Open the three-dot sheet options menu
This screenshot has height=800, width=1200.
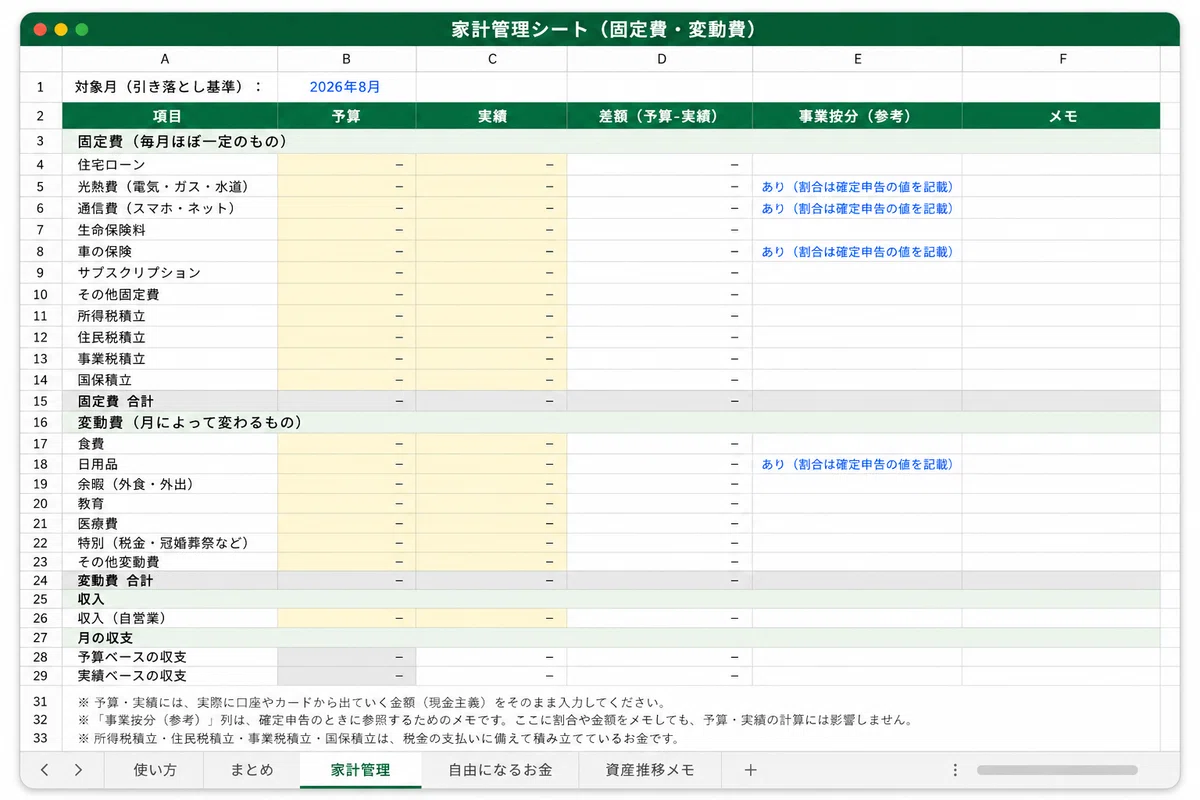click(x=955, y=770)
